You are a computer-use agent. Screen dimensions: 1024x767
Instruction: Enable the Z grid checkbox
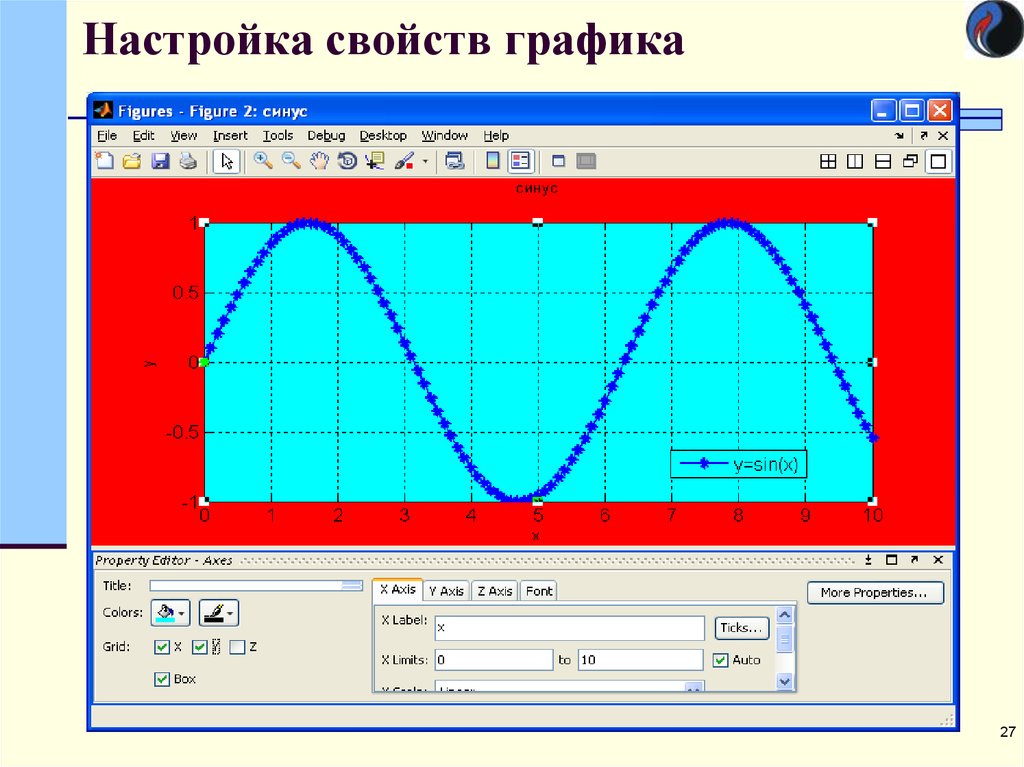click(x=237, y=647)
